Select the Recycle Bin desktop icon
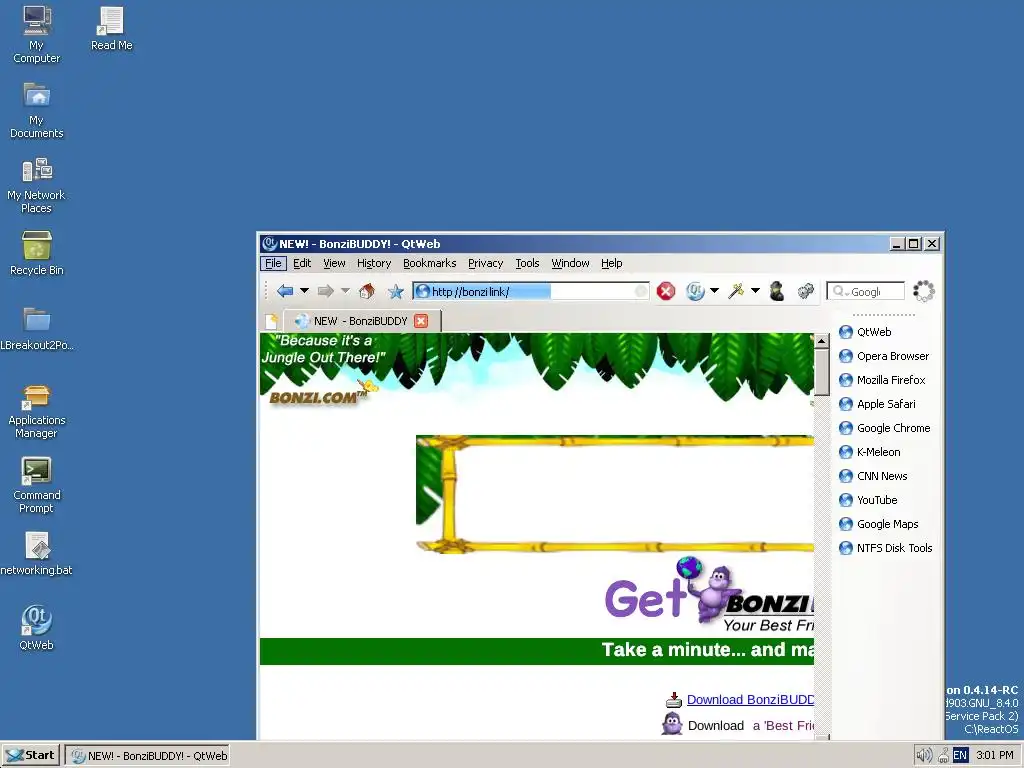The width and height of the screenshot is (1024, 768). 37,253
